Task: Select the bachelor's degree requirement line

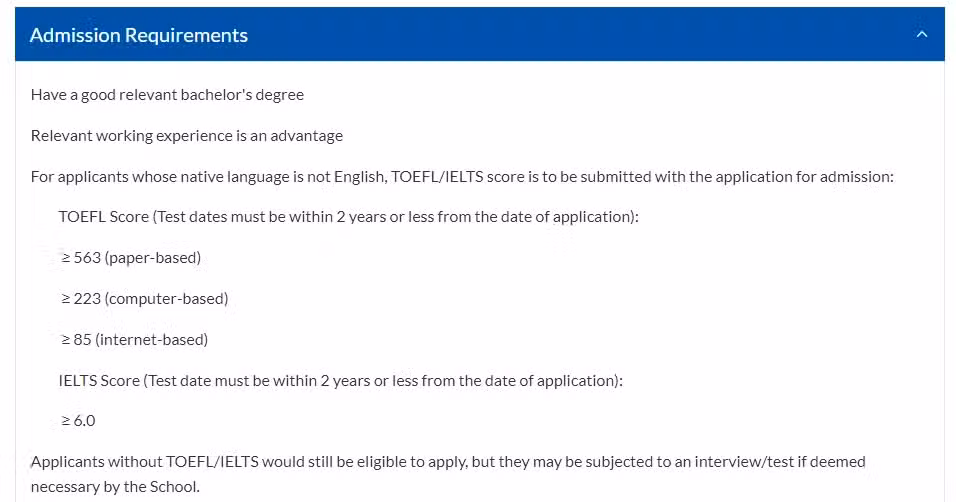Action: point(167,95)
